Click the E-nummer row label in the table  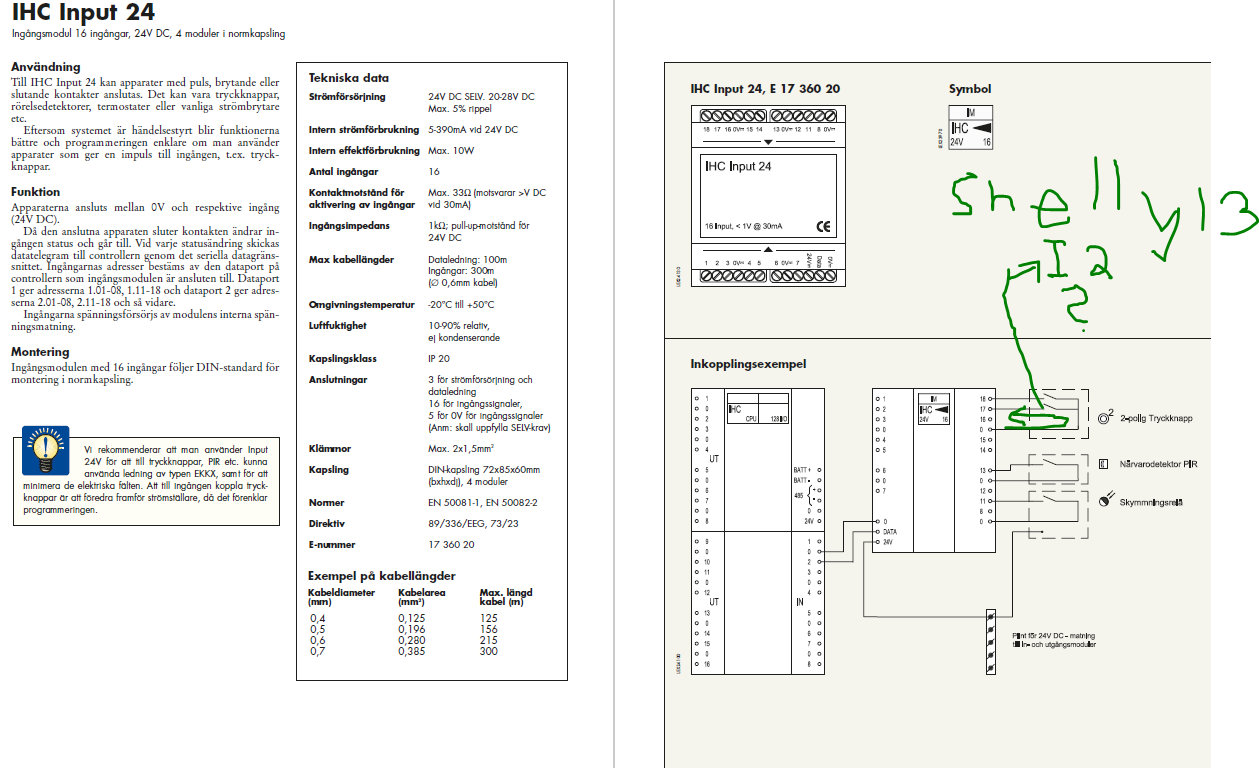(x=332, y=545)
